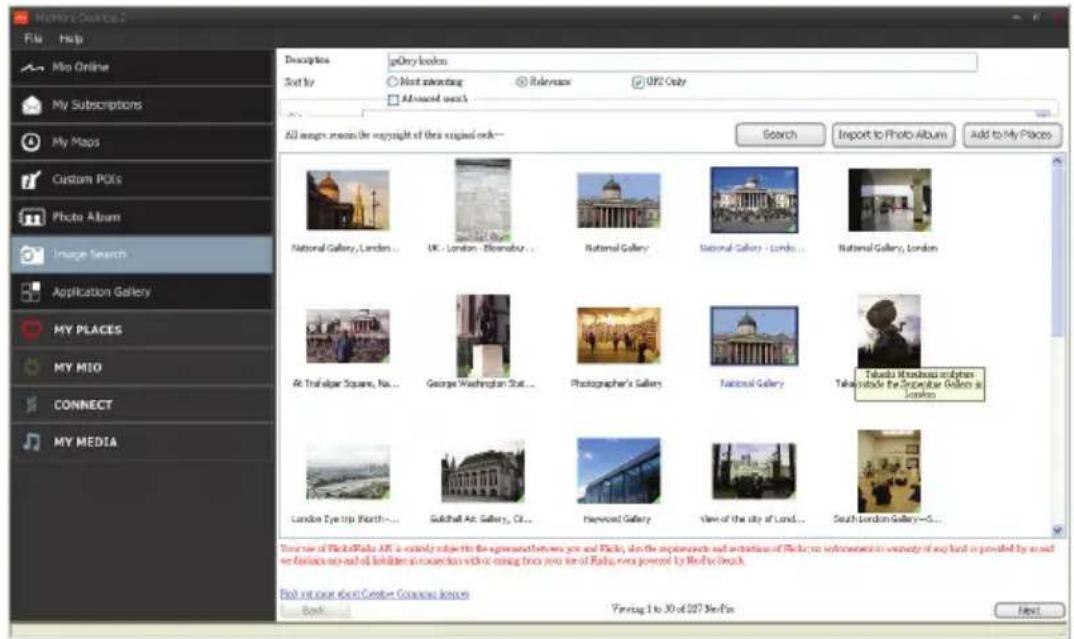The width and height of the screenshot is (1074, 639).
Task: Open the Photo Album section
Action: (x=142, y=217)
